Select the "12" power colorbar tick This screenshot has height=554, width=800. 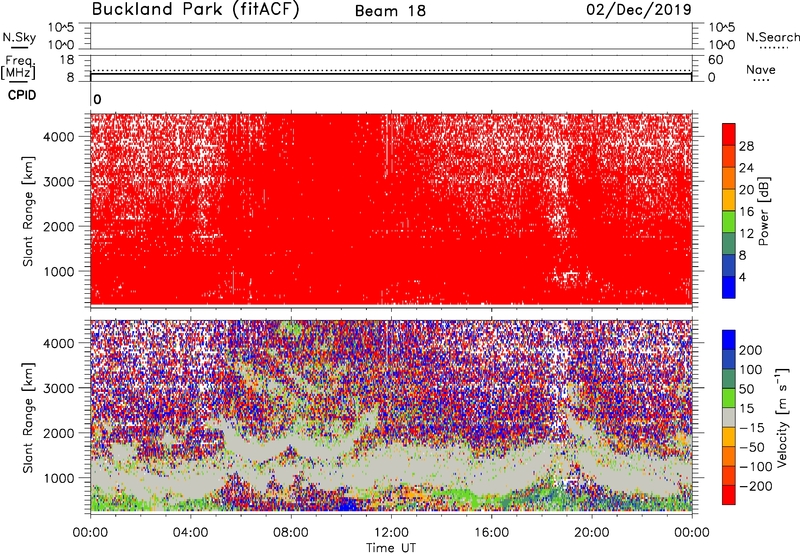[x=746, y=234]
